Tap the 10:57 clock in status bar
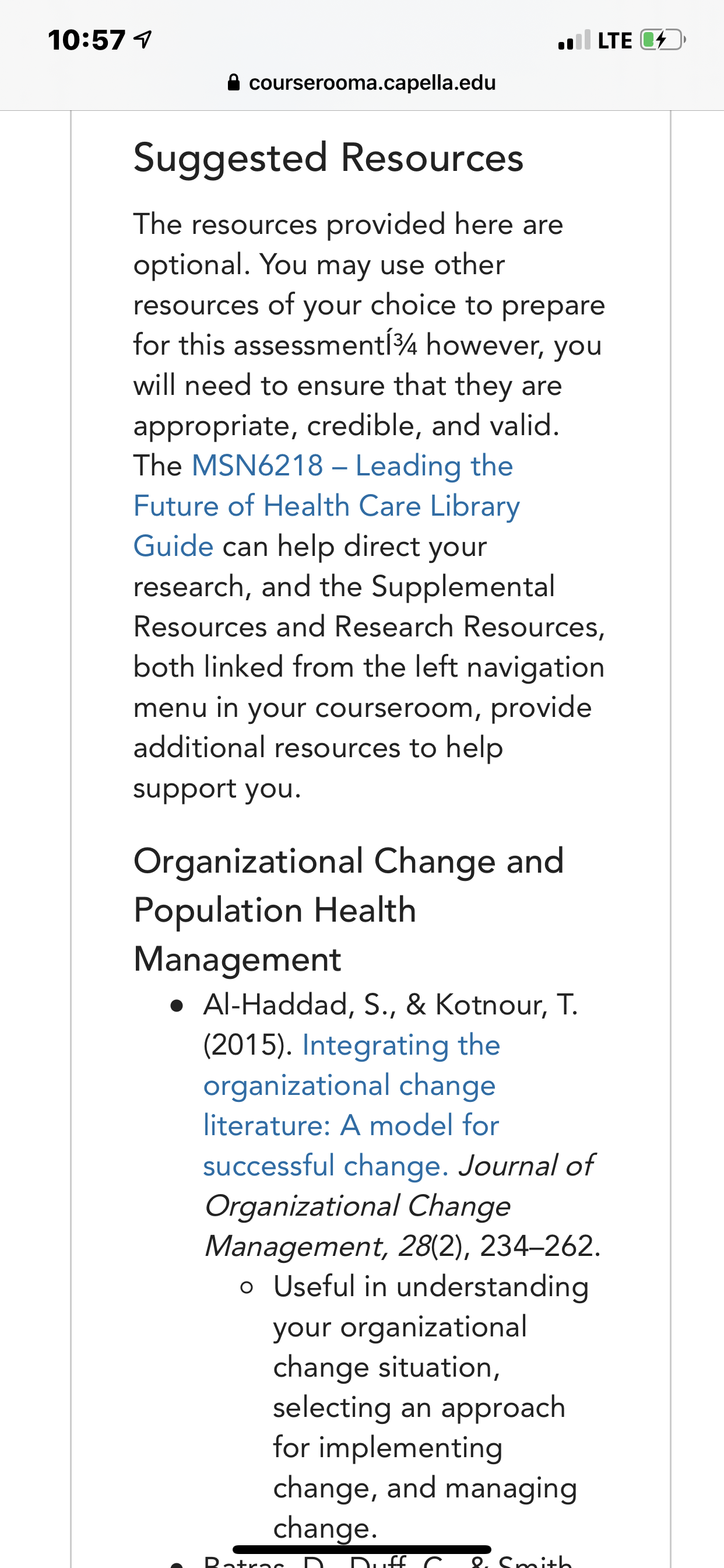The image size is (724, 1568). pyautogui.click(x=86, y=41)
